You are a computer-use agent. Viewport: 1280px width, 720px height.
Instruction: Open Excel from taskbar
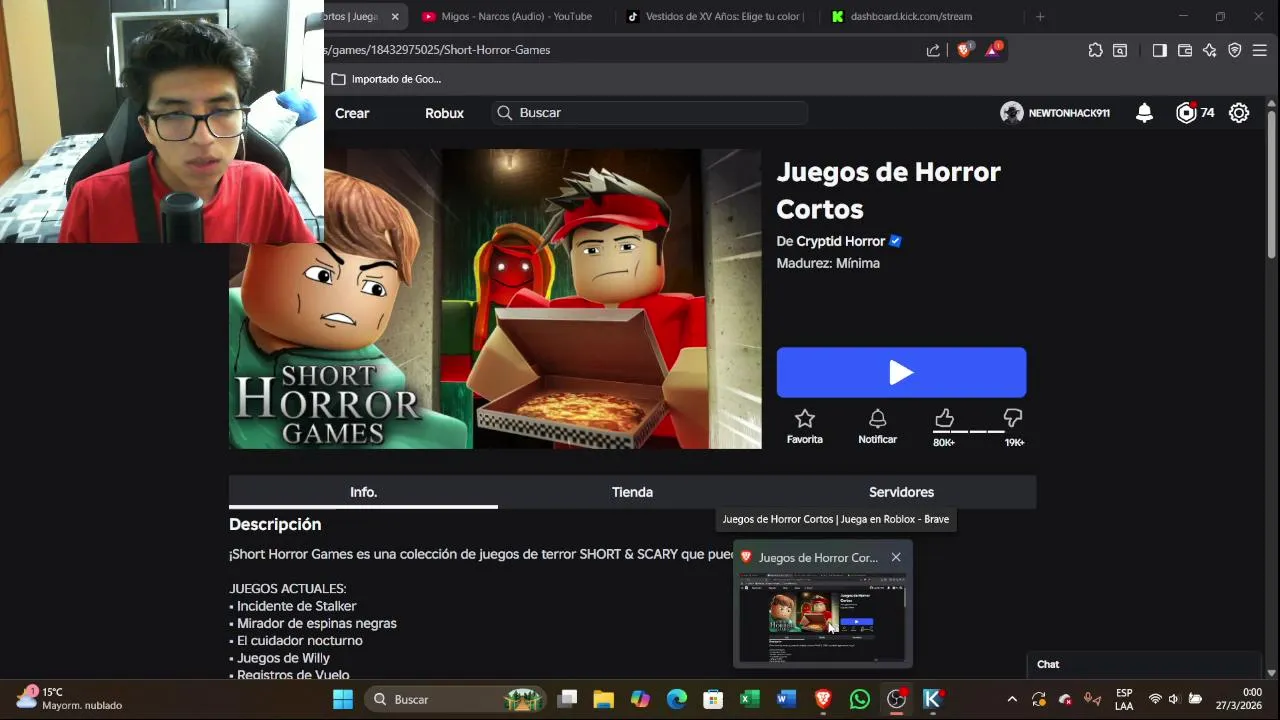[750, 699]
